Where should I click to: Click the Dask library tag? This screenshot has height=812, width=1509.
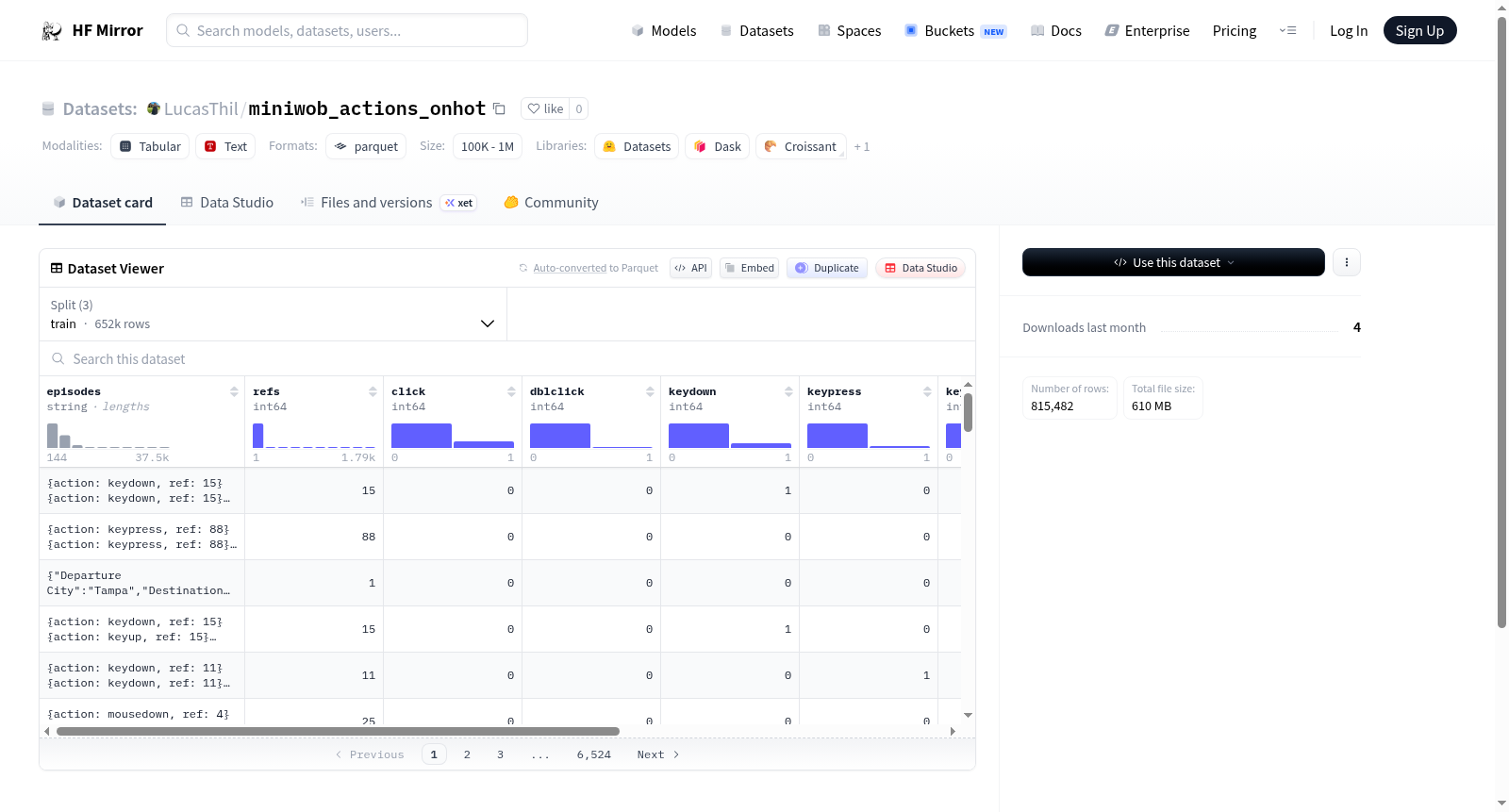[x=717, y=146]
